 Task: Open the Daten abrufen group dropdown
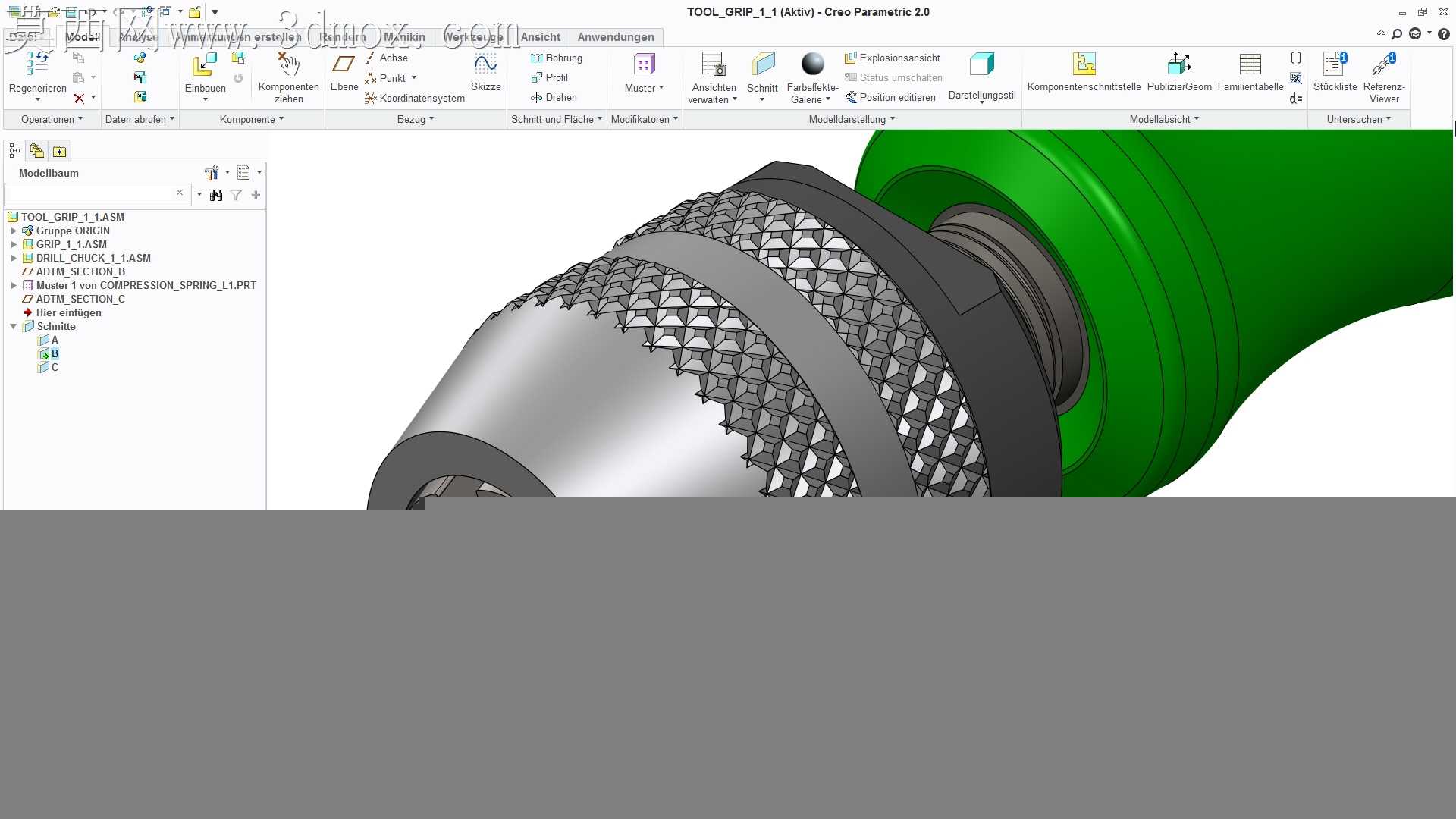point(140,119)
